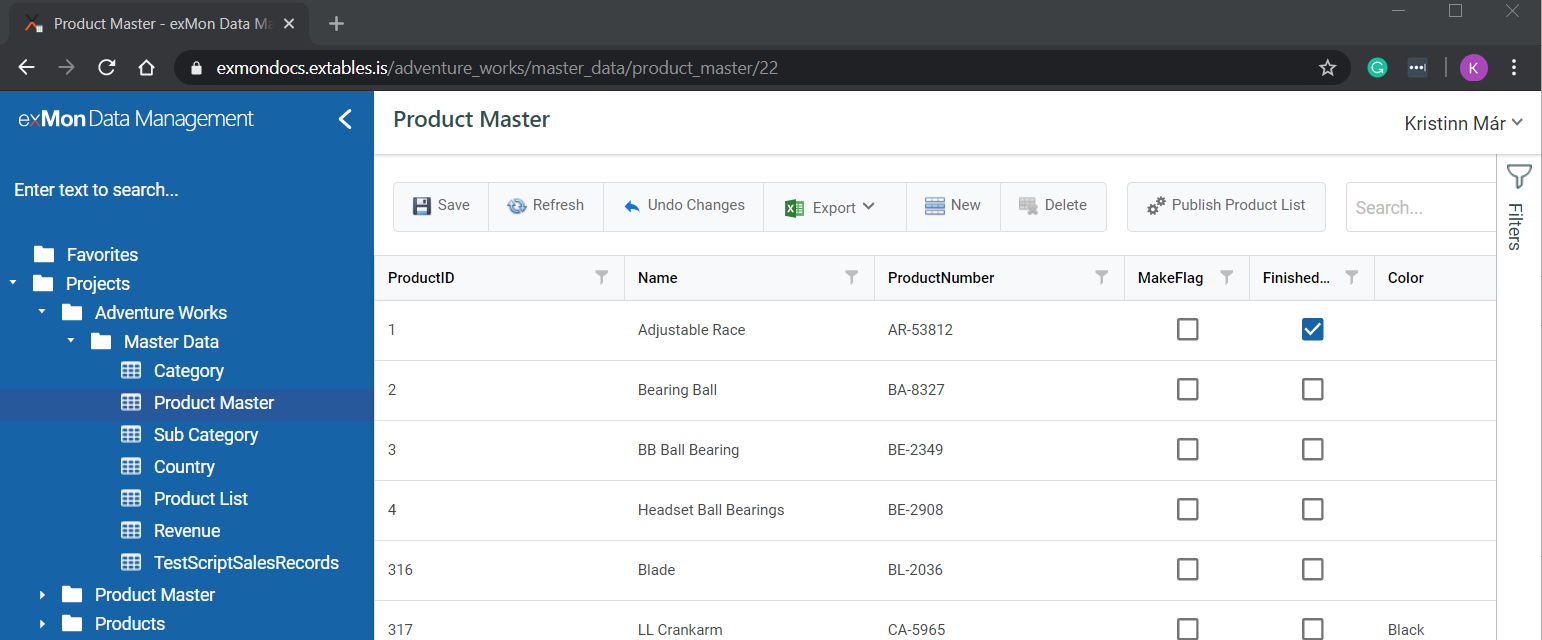Click the Favorites folder icon
Viewport: 1542px width, 640px height.
(44, 254)
